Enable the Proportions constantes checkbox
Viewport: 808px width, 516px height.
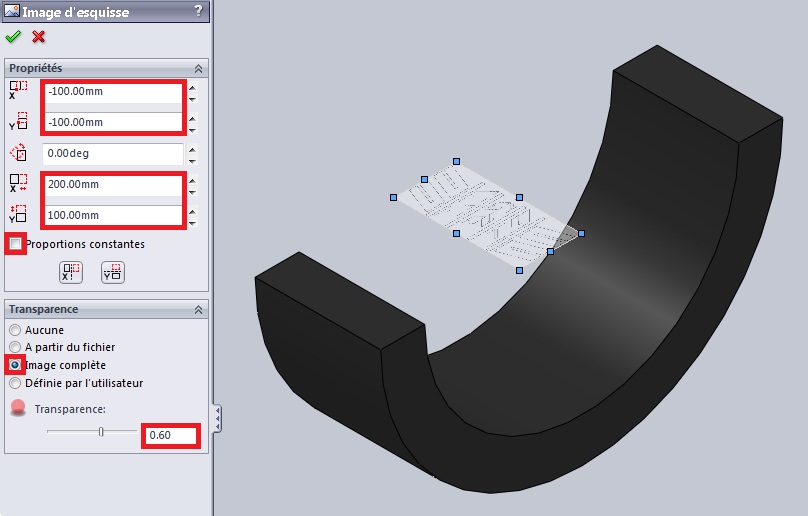click(x=16, y=244)
